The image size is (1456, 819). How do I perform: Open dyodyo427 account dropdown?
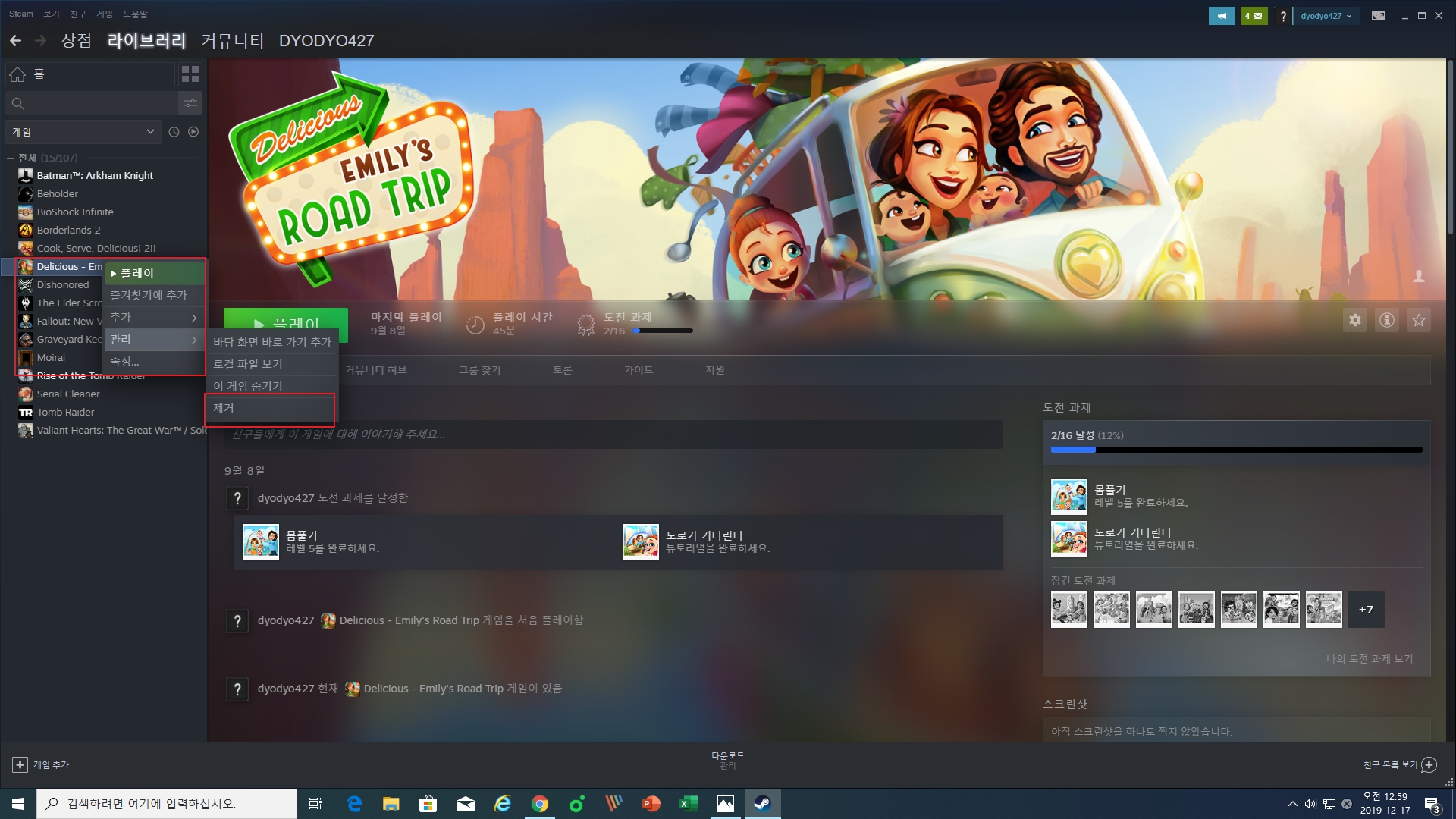[x=1326, y=15]
